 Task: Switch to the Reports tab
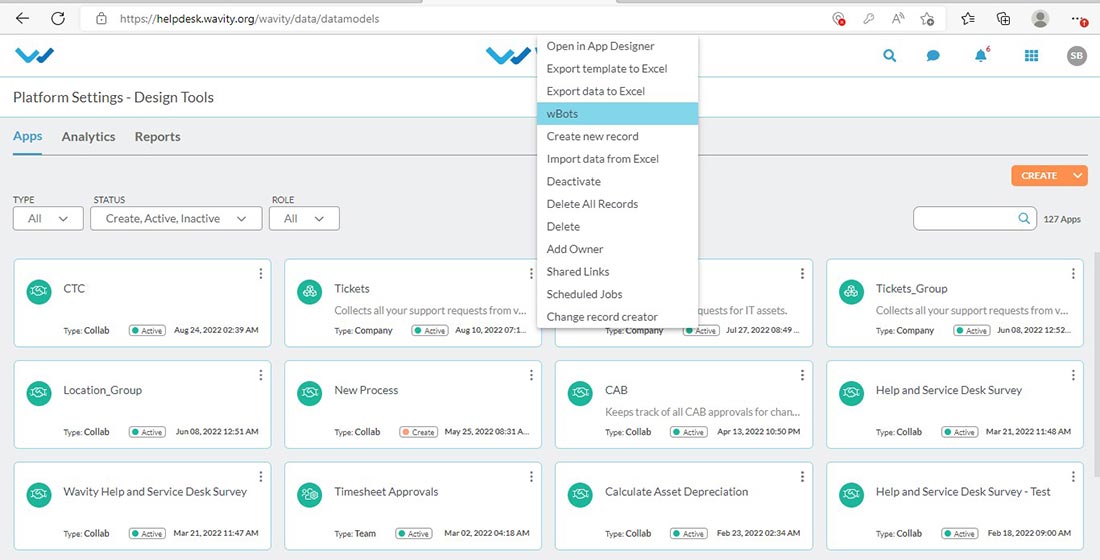[x=157, y=137]
